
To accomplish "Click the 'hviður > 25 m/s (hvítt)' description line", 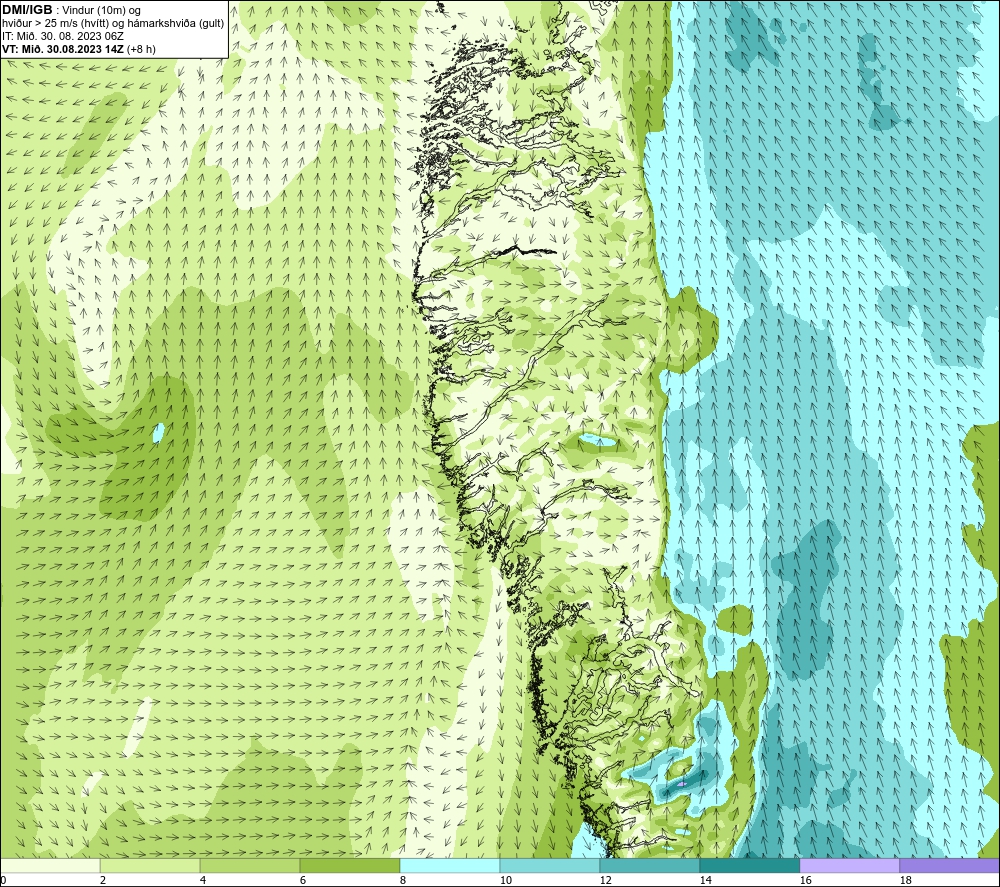I will [x=113, y=23].
